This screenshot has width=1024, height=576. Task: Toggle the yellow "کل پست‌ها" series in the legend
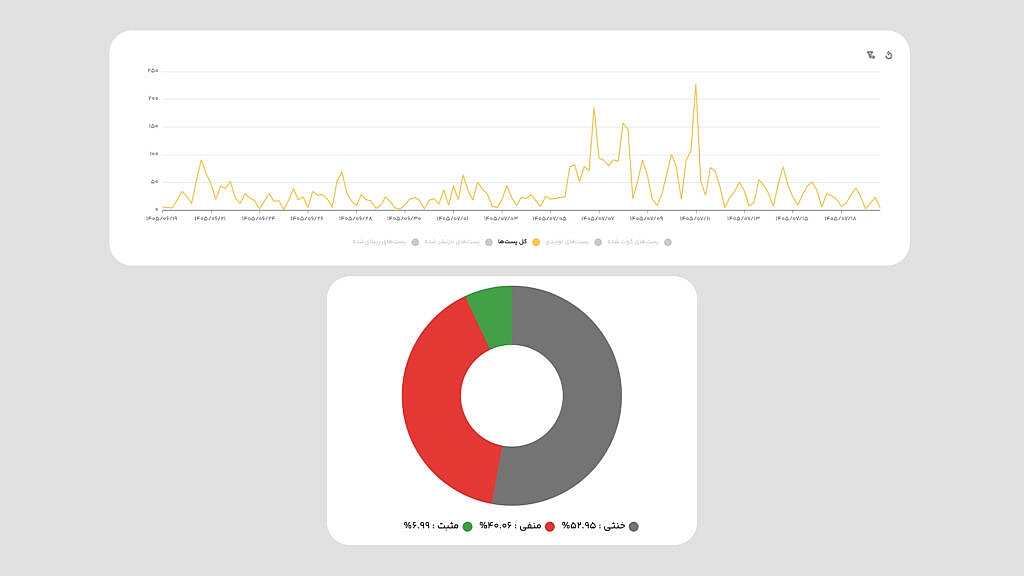tap(519, 242)
